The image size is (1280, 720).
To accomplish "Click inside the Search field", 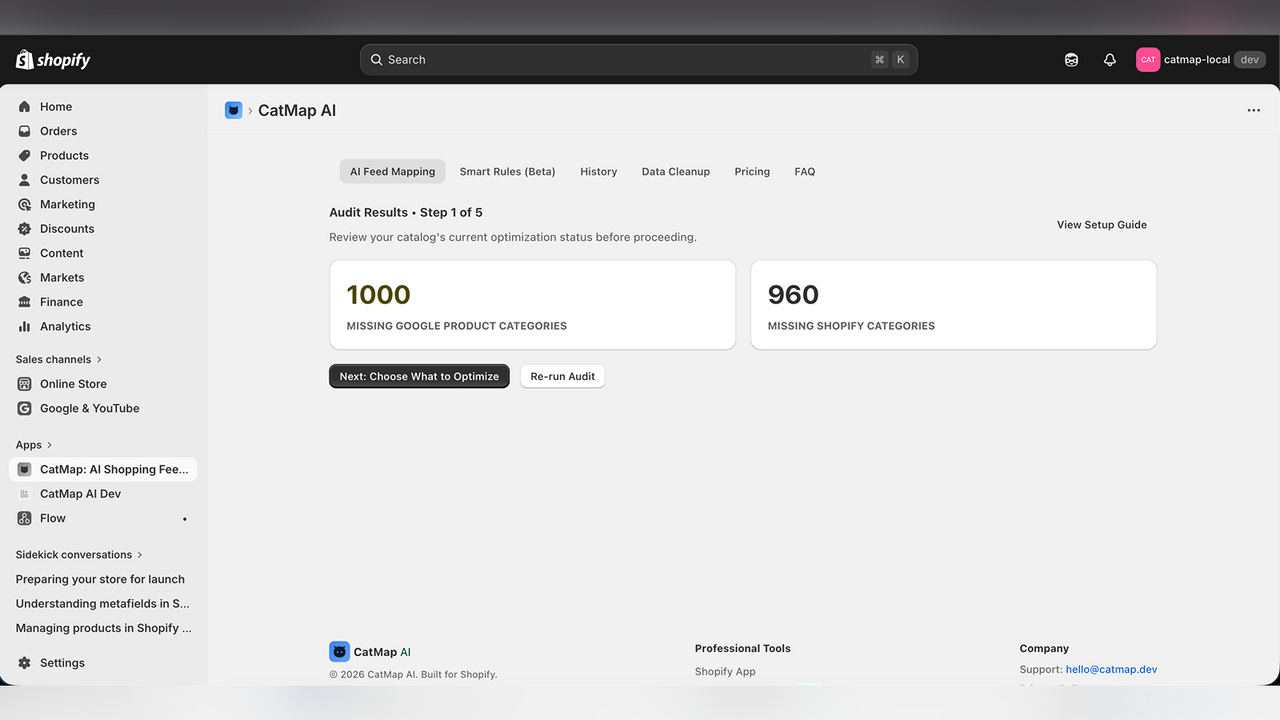I will [639, 60].
